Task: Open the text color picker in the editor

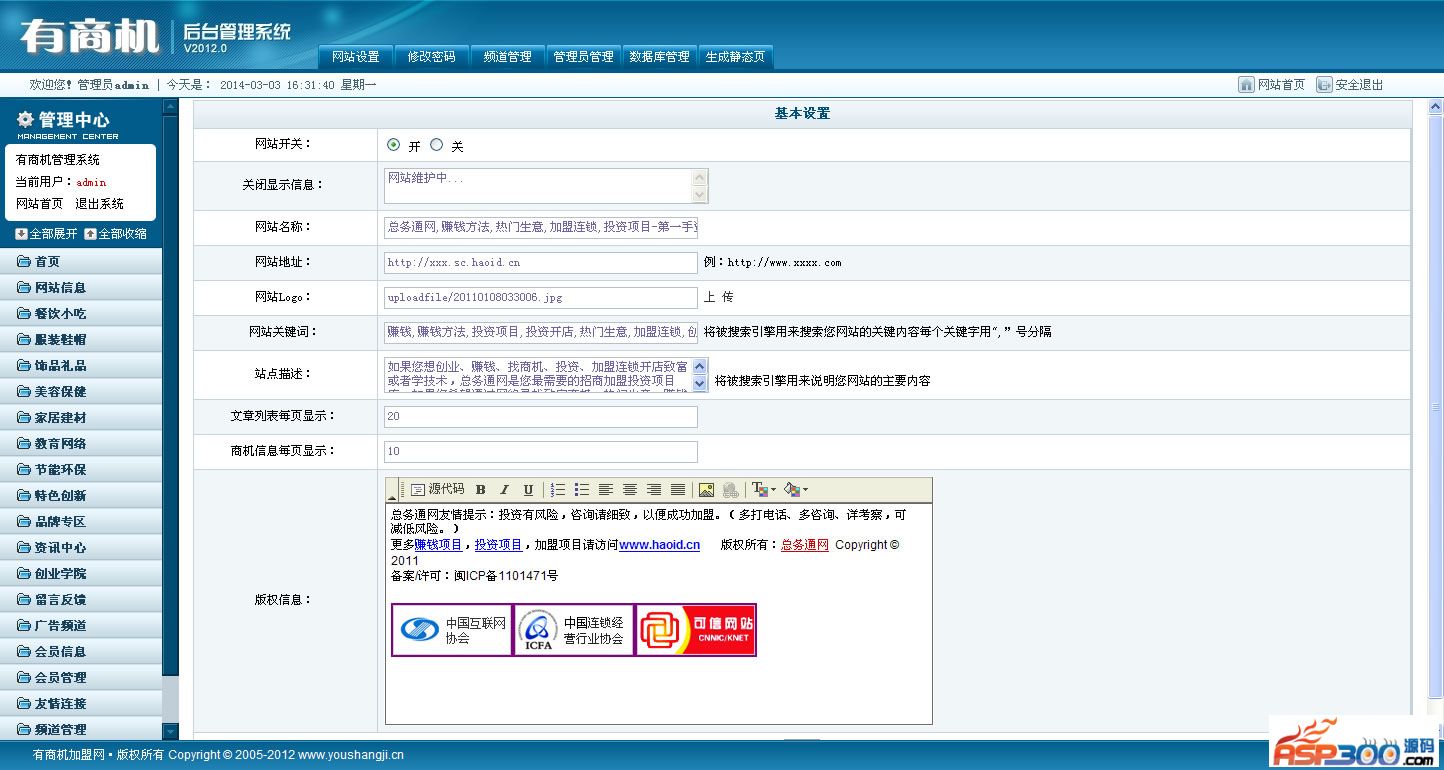Action: pyautogui.click(x=763, y=490)
